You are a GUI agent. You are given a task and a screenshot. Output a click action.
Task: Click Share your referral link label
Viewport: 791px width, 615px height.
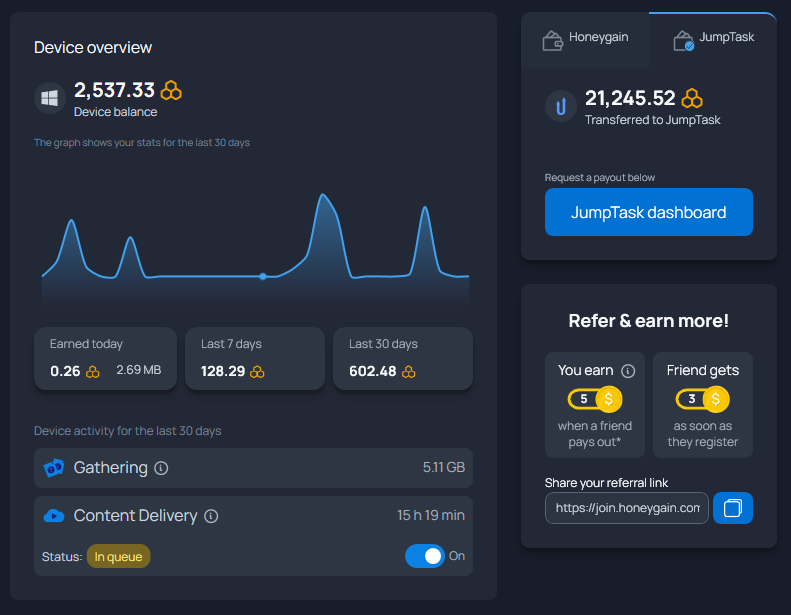click(x=606, y=483)
